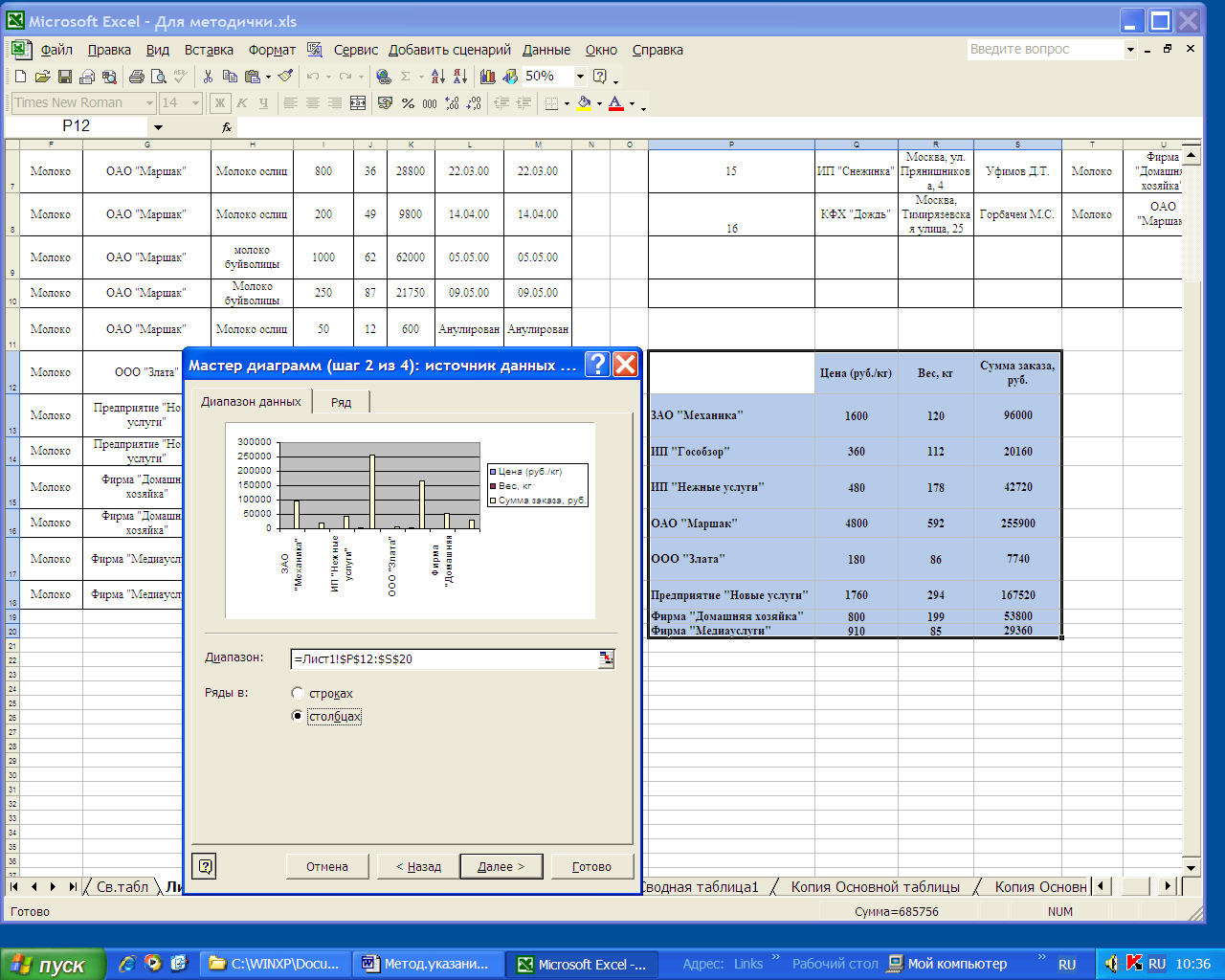Open the Times New Roman font dropdown
Viewport: 1225px width, 980px height.
click(149, 103)
